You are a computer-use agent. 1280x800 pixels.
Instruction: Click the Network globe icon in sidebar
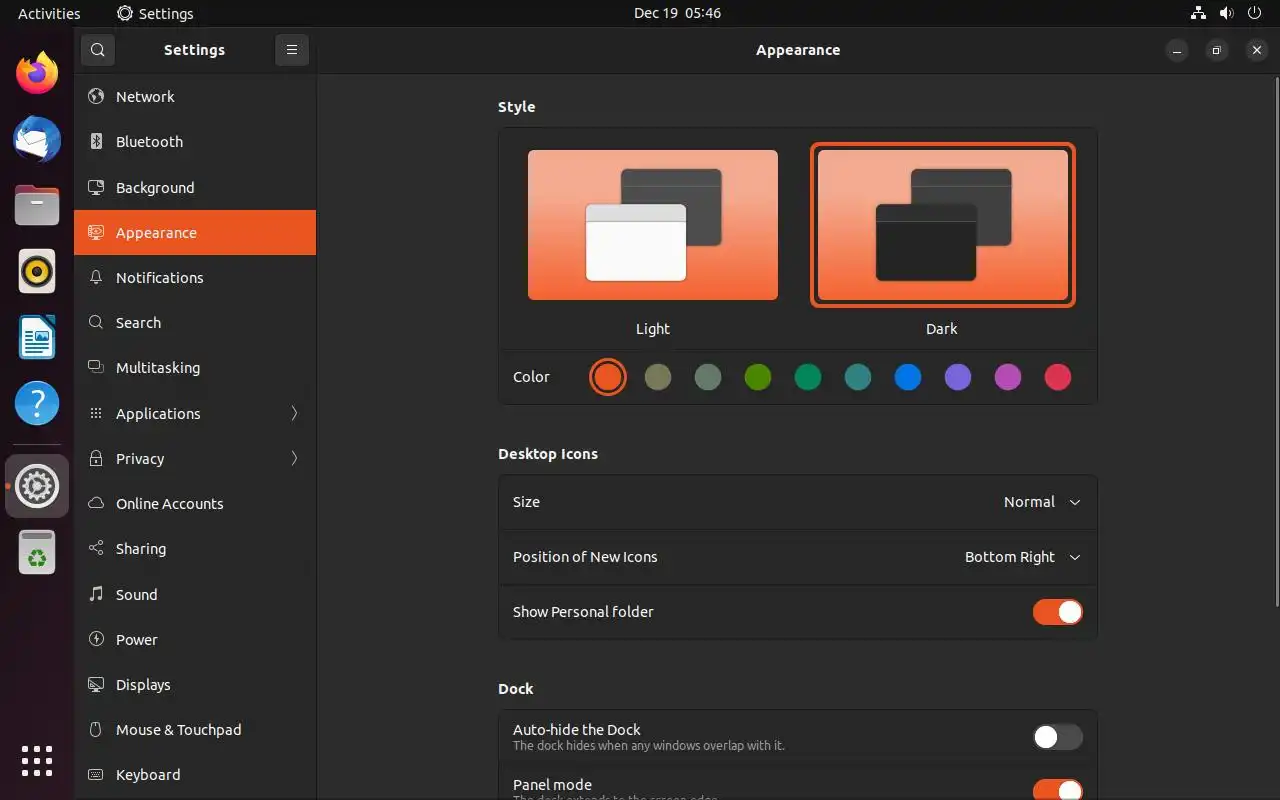96,97
